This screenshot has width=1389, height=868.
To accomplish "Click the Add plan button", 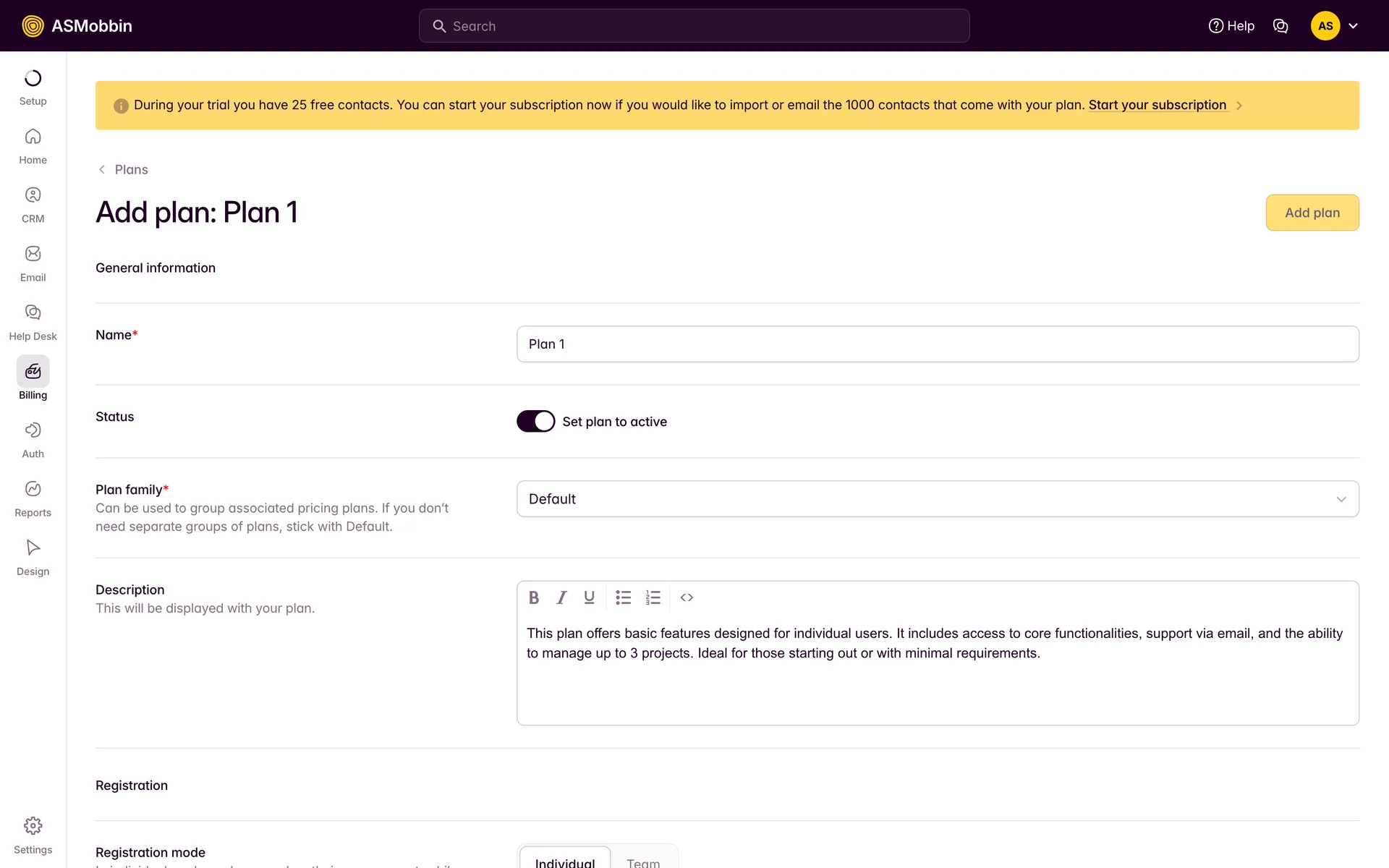I will click(x=1312, y=213).
